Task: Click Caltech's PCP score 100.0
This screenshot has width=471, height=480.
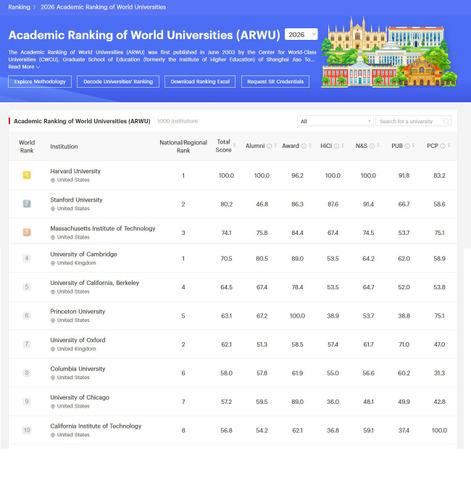Action: tap(439, 430)
